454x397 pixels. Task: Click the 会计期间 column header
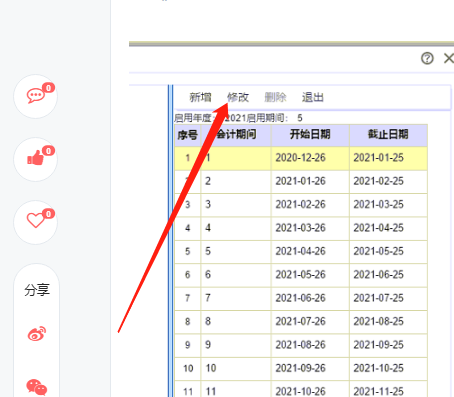236,135
